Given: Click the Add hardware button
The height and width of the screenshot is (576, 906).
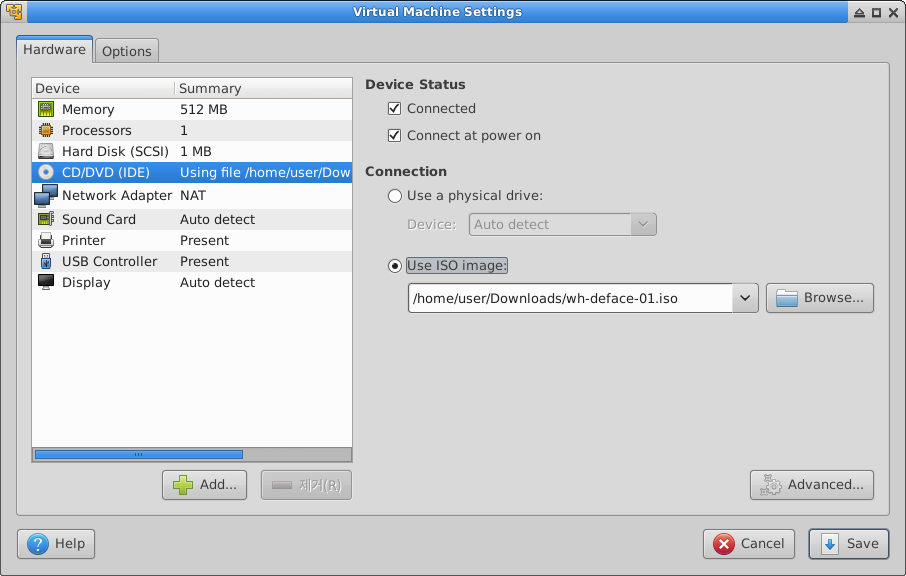Looking at the screenshot, I should click(205, 485).
